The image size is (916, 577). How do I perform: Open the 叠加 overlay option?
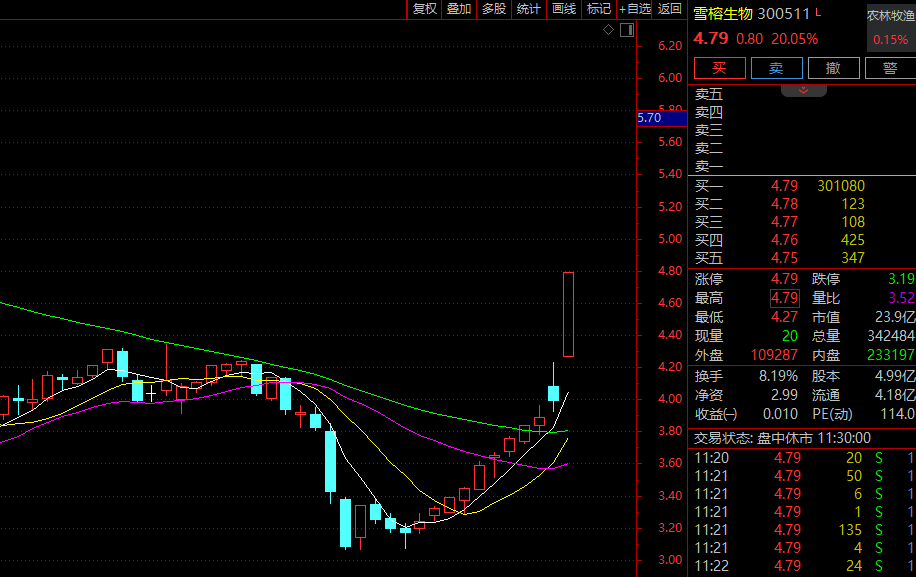click(459, 9)
